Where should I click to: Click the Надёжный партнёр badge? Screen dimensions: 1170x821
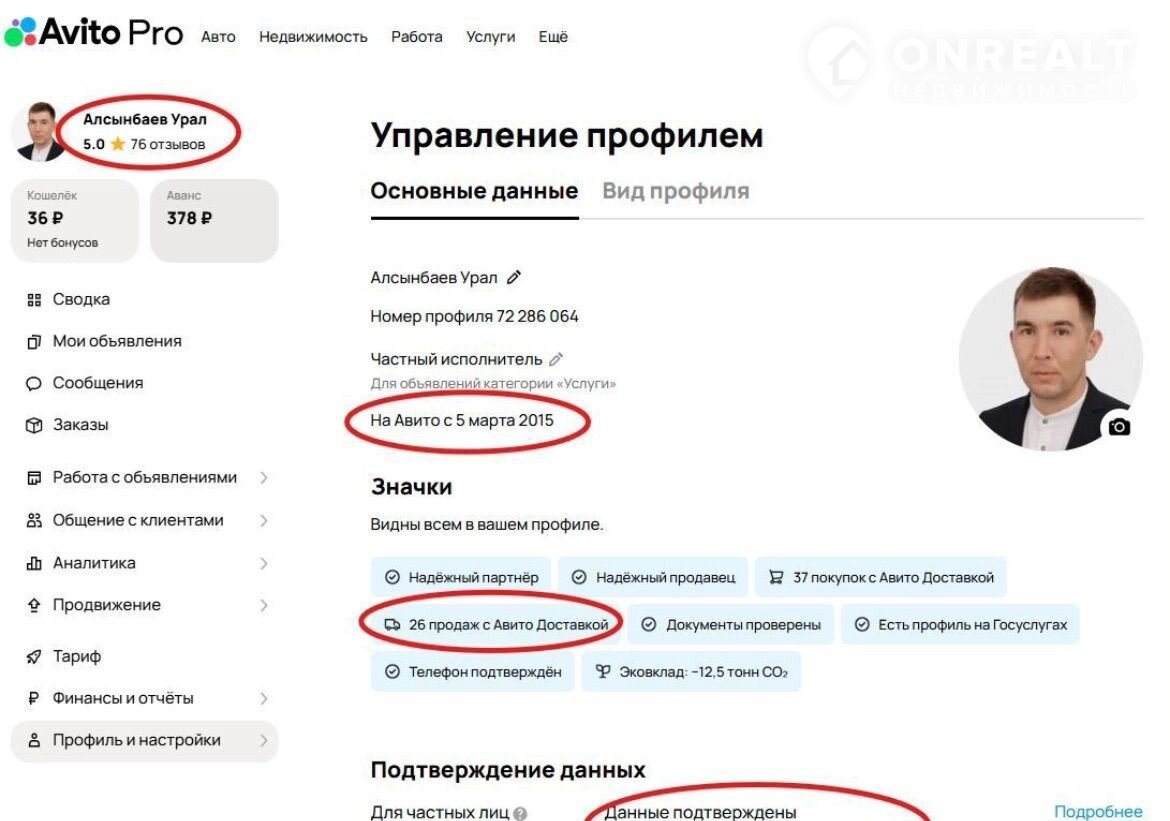tap(461, 577)
